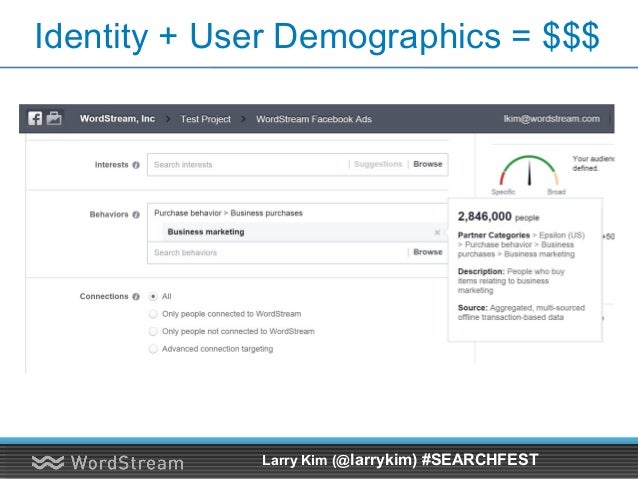
Task: Click the Purchase behavior > Business purchases path
Action: 228,213
